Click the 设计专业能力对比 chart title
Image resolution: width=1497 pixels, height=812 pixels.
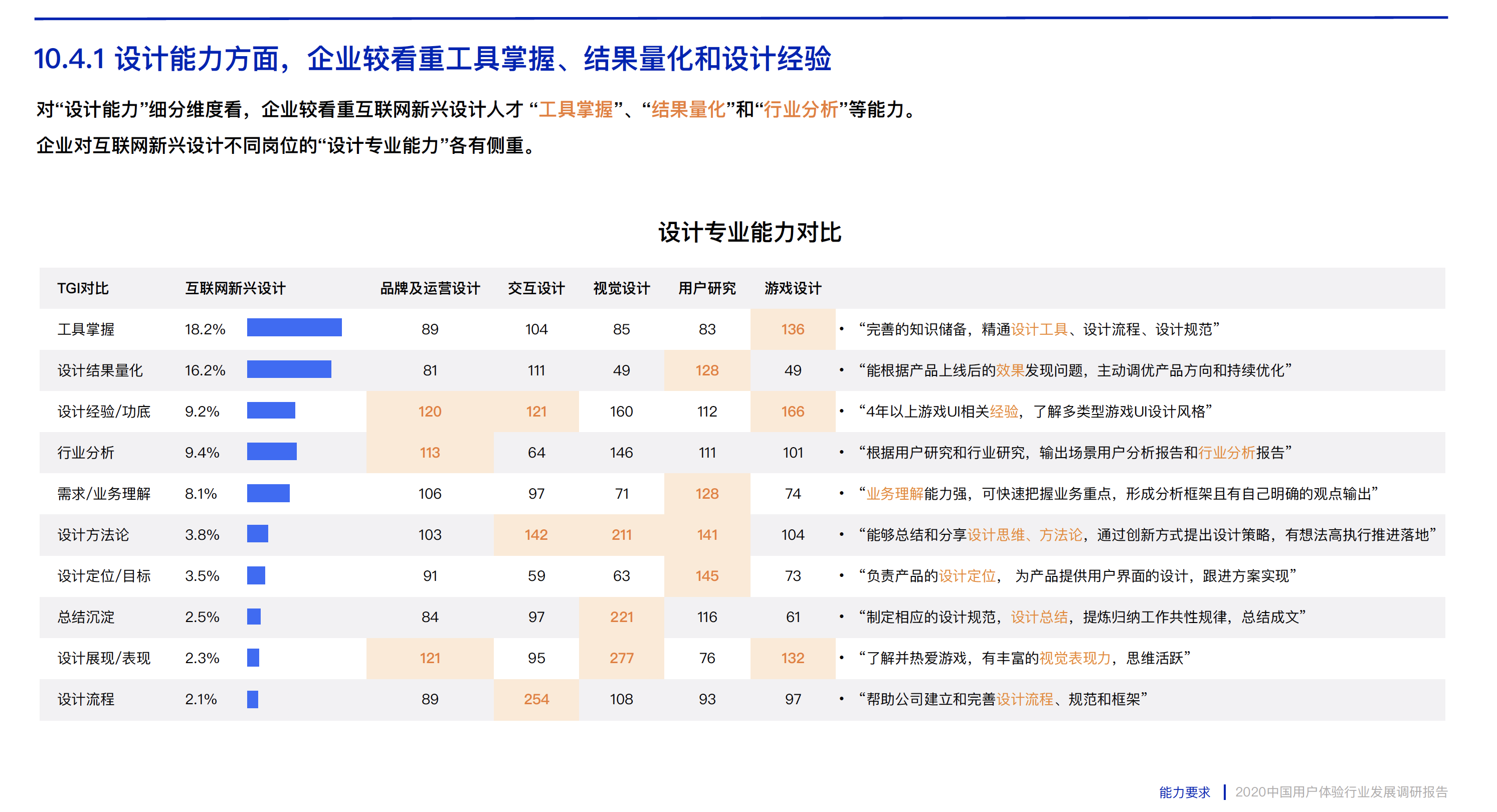[x=750, y=233]
